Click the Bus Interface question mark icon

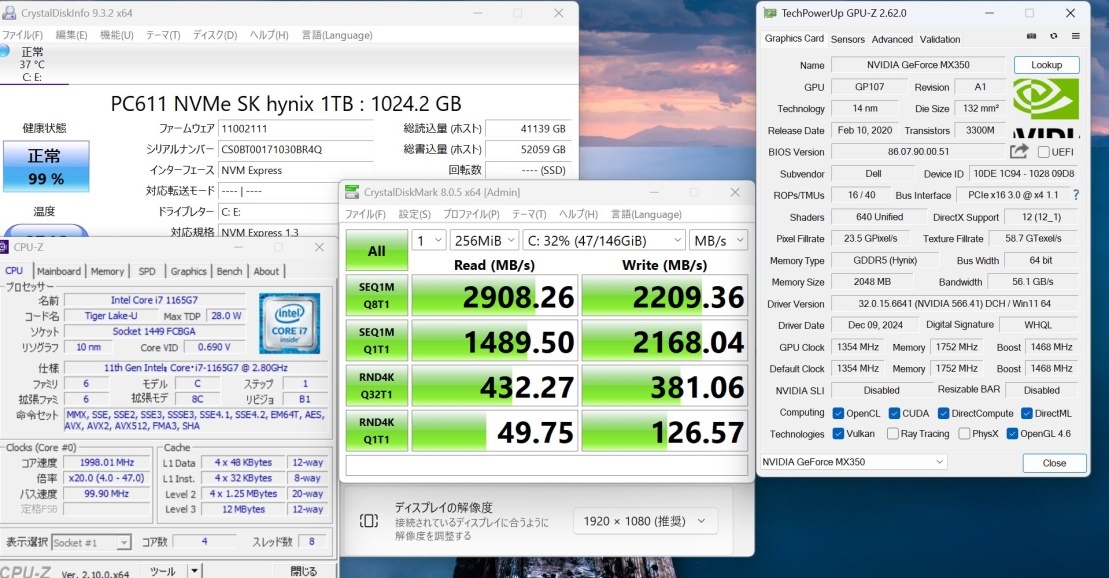pos(1076,195)
